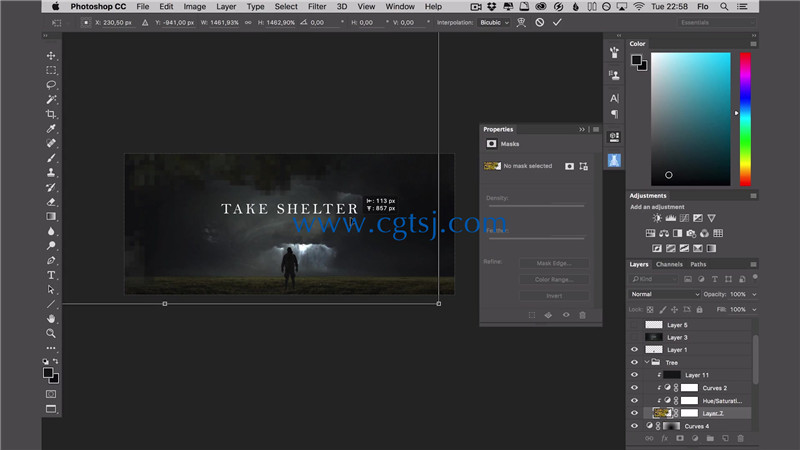Open the Layer menu

(226, 7)
